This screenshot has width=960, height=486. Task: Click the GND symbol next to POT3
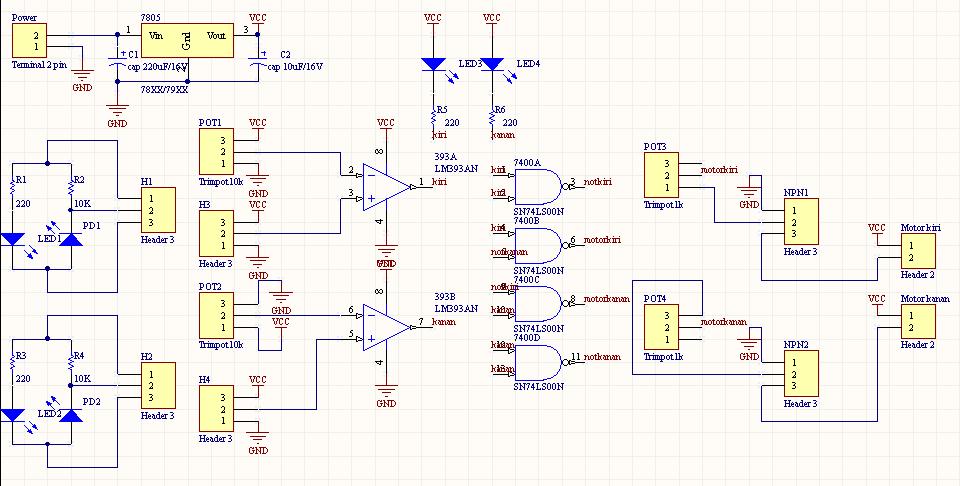749,197
